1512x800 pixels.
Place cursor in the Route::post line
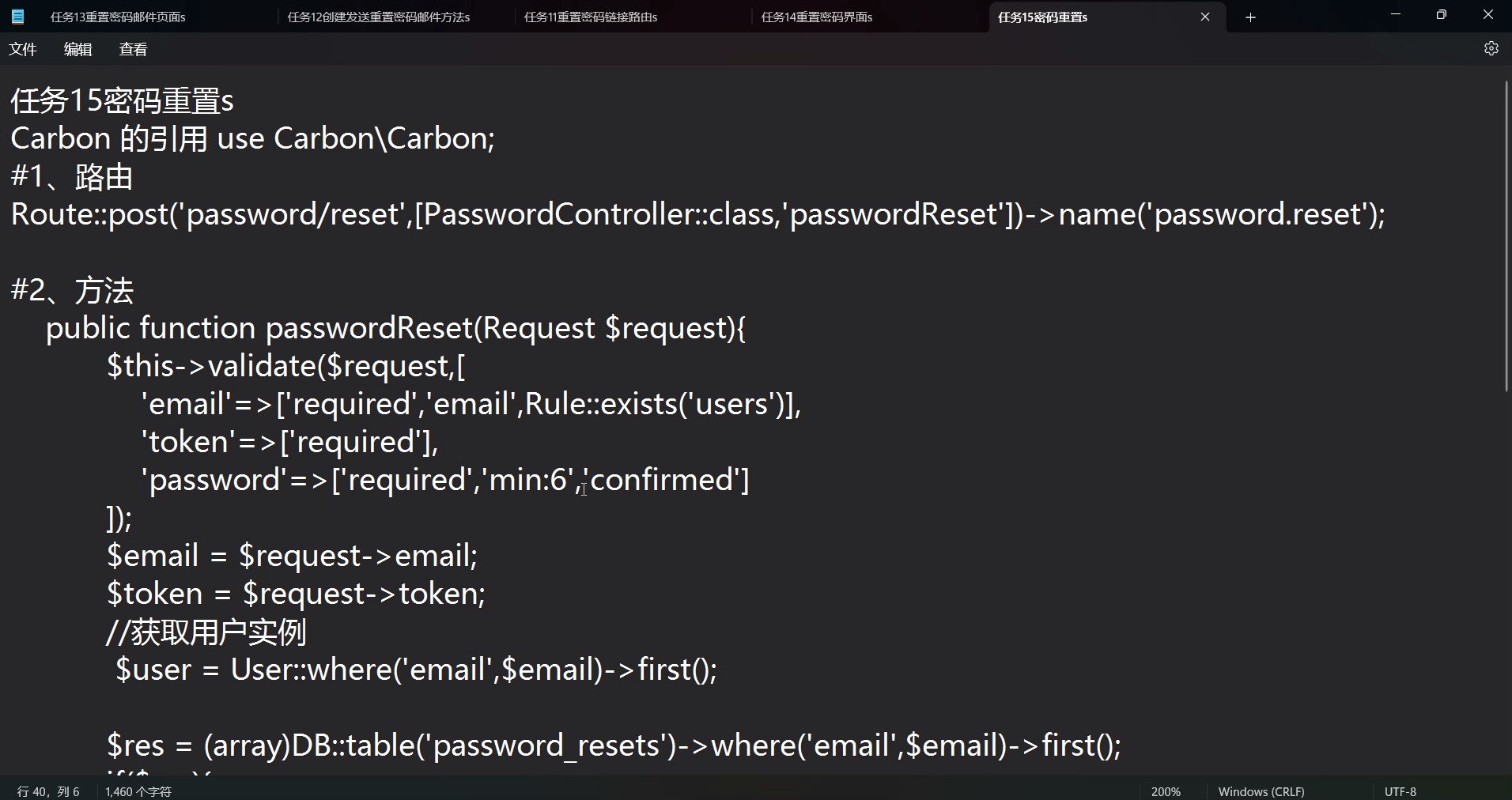[x=696, y=214]
